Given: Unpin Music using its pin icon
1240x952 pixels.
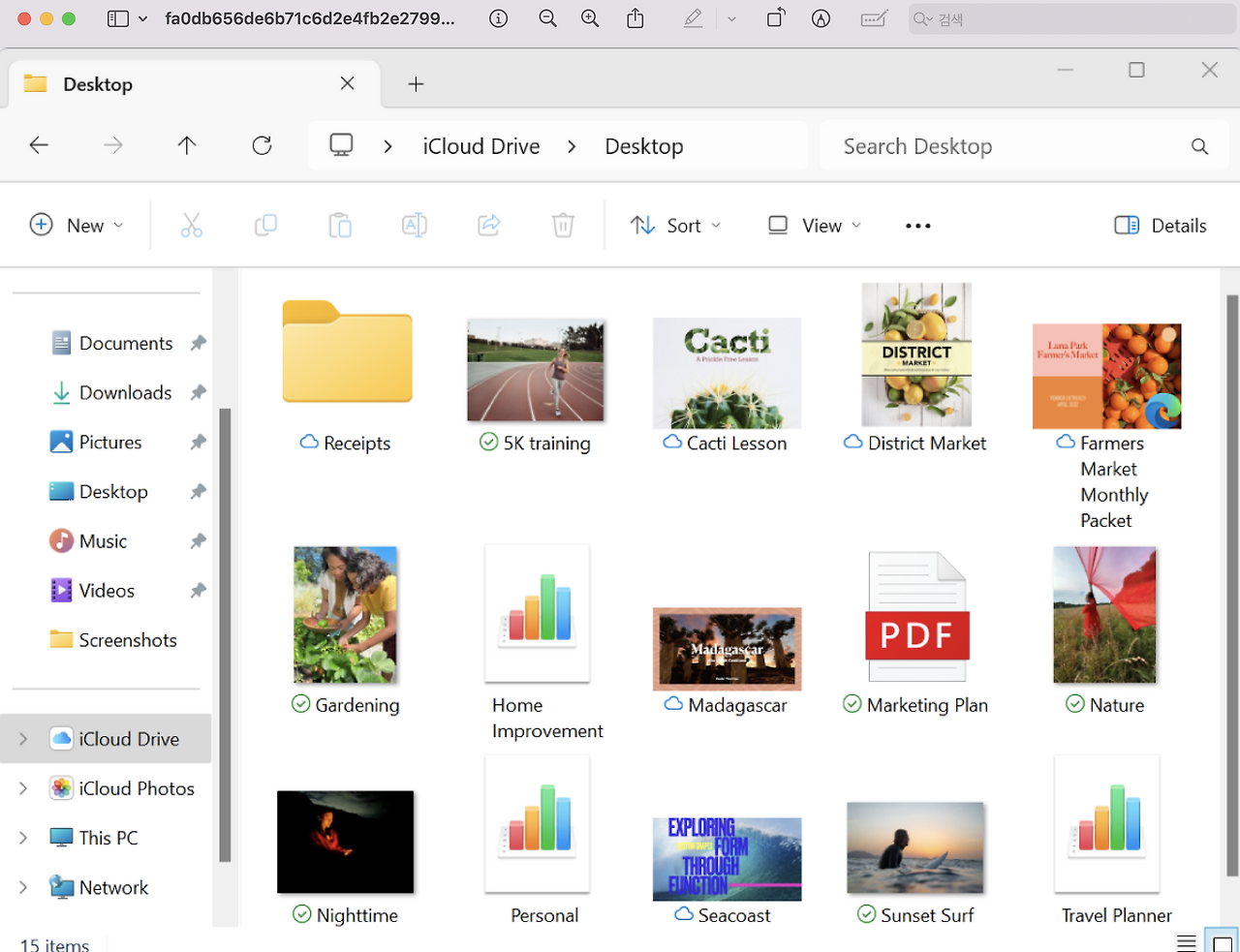Looking at the screenshot, I should [199, 540].
